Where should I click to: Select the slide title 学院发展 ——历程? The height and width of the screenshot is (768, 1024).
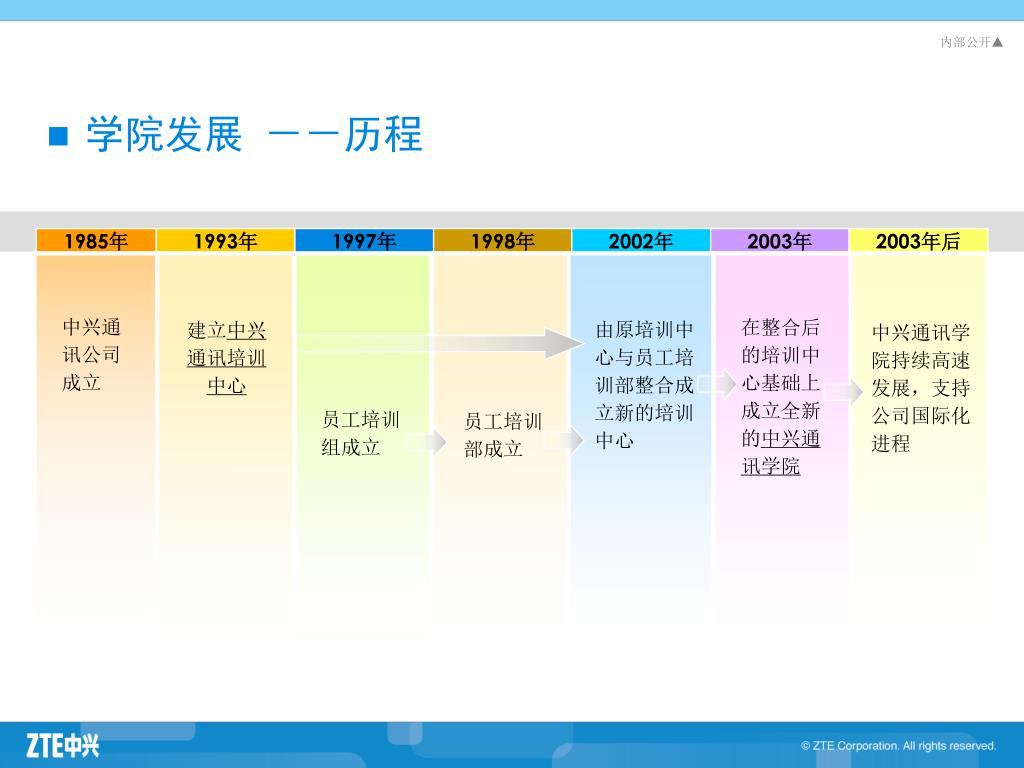point(254,135)
